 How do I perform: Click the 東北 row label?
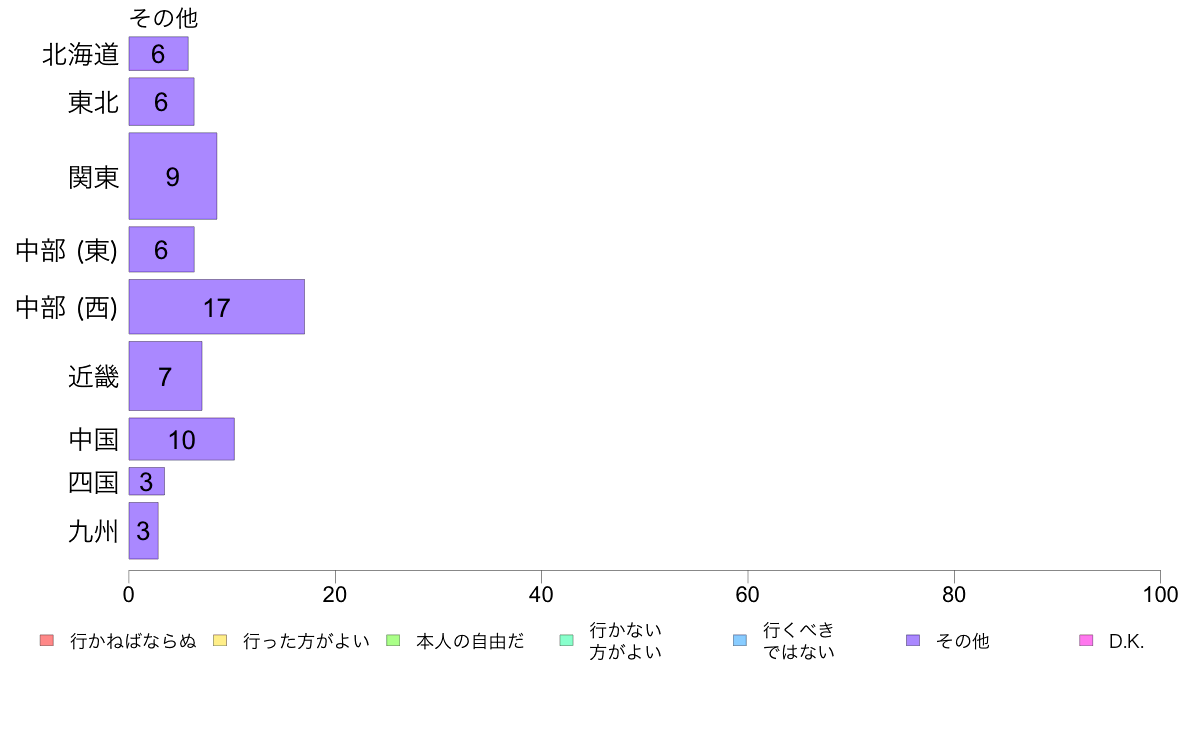click(x=93, y=102)
